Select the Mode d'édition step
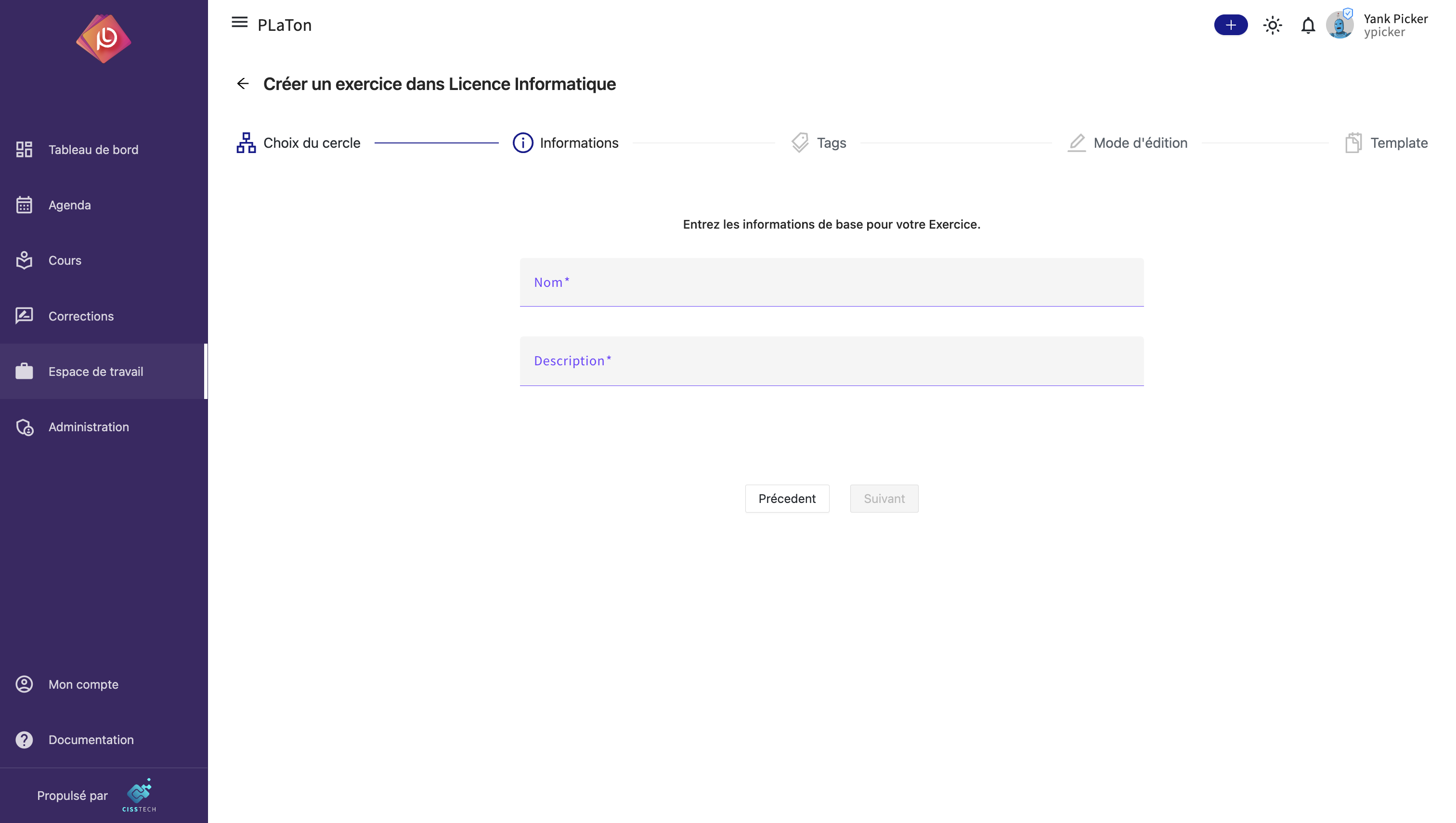Image resolution: width=1456 pixels, height=823 pixels. click(x=1127, y=142)
